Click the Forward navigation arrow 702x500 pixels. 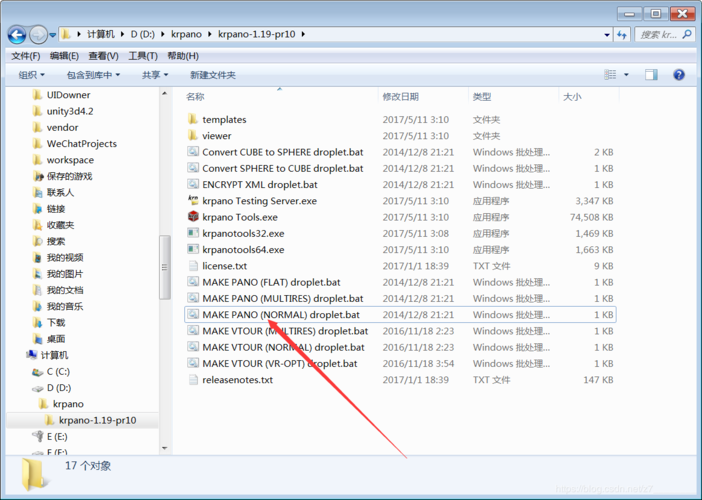38,34
